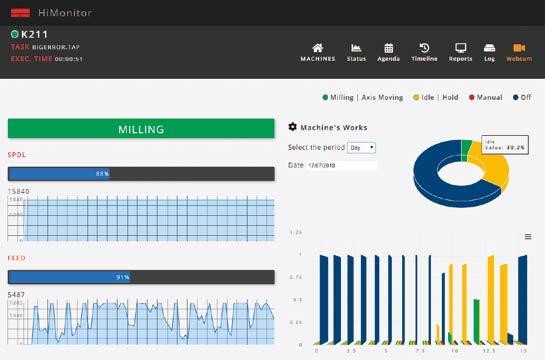Toggle the Off legend item
This screenshot has height=360, width=545.
522,98
